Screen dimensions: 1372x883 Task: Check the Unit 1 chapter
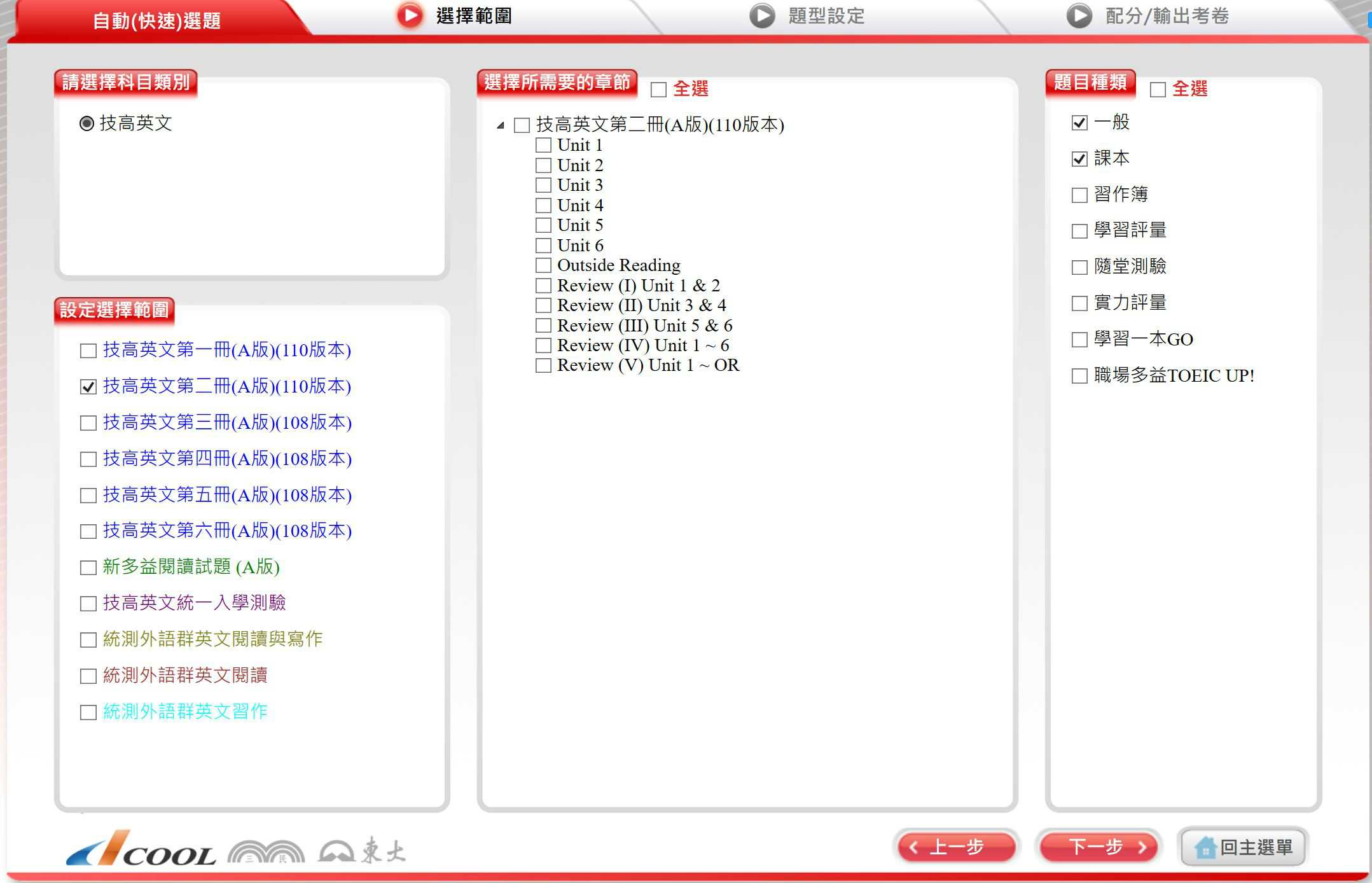[543, 145]
